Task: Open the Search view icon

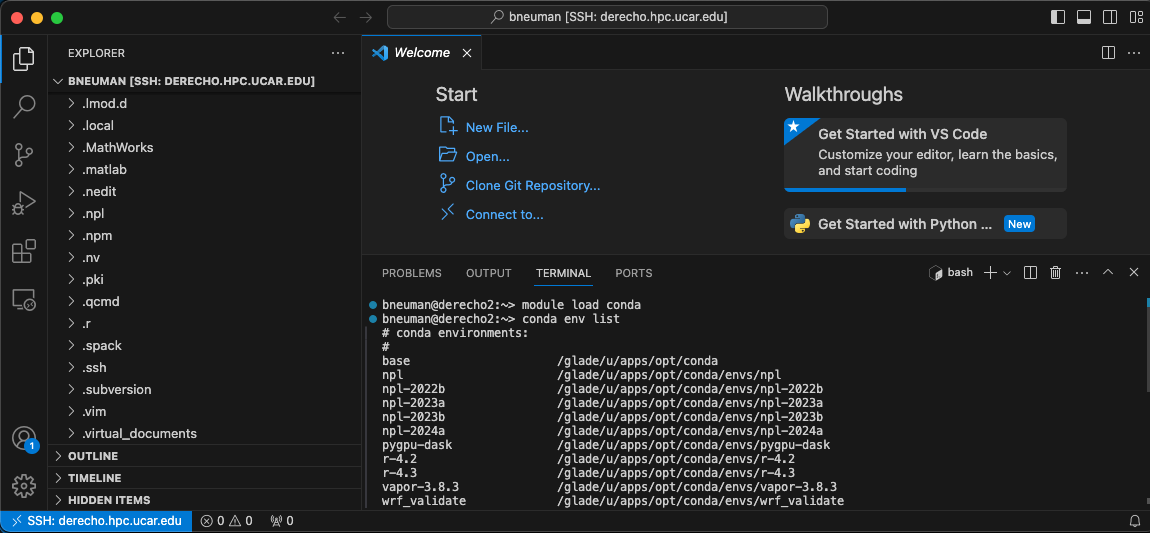Action: [23, 107]
